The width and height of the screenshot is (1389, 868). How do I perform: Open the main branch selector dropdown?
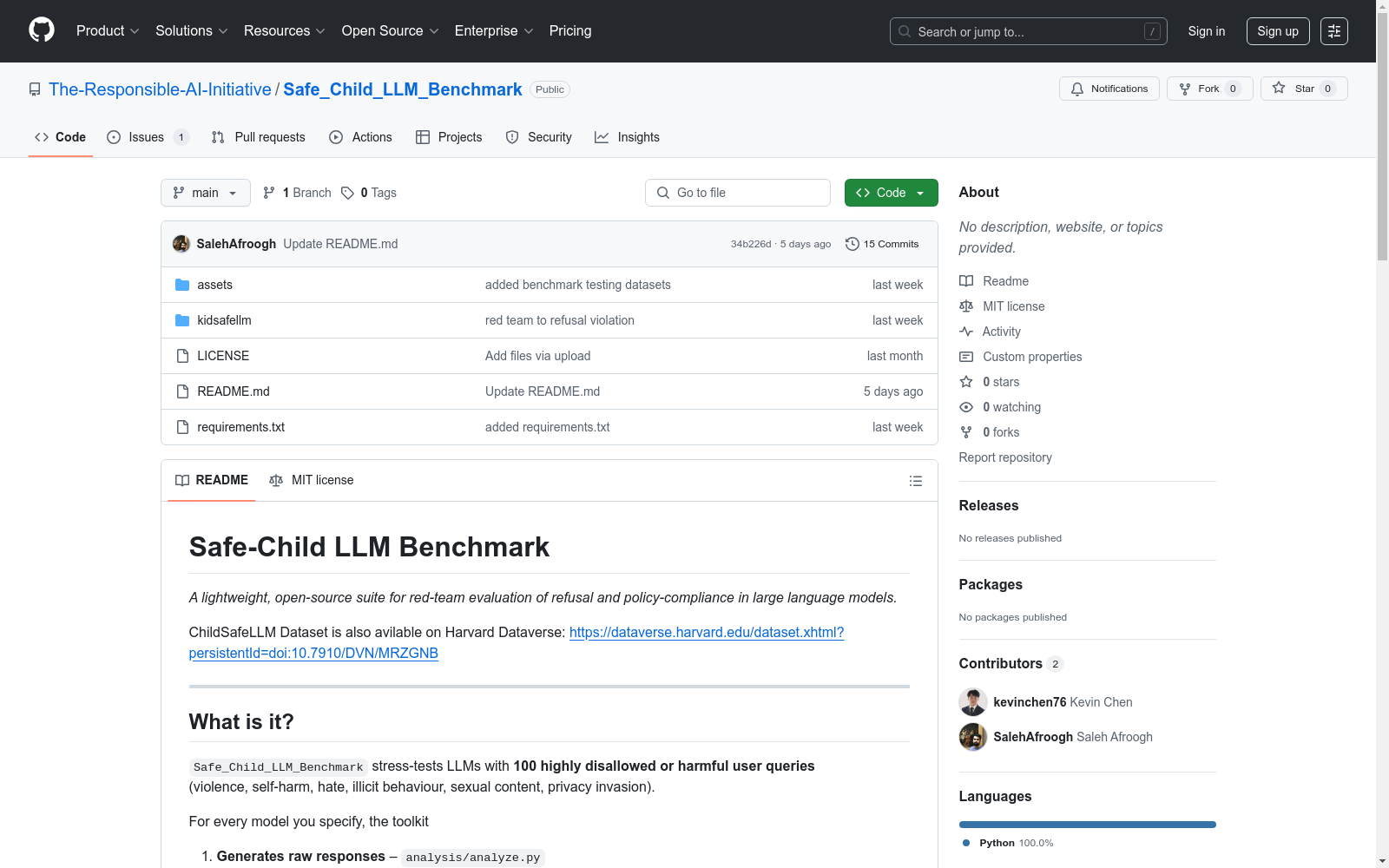pyautogui.click(x=206, y=193)
